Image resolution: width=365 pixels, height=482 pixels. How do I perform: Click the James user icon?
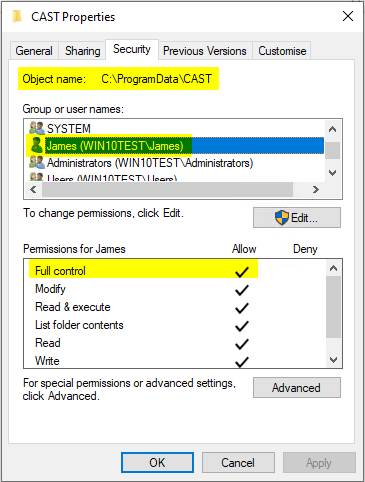36,145
